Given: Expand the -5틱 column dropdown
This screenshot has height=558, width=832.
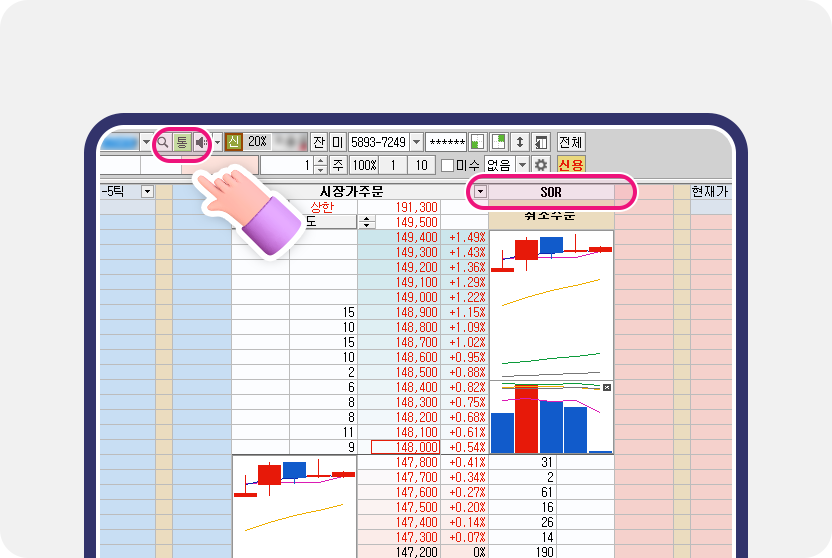Looking at the screenshot, I should point(147,191).
